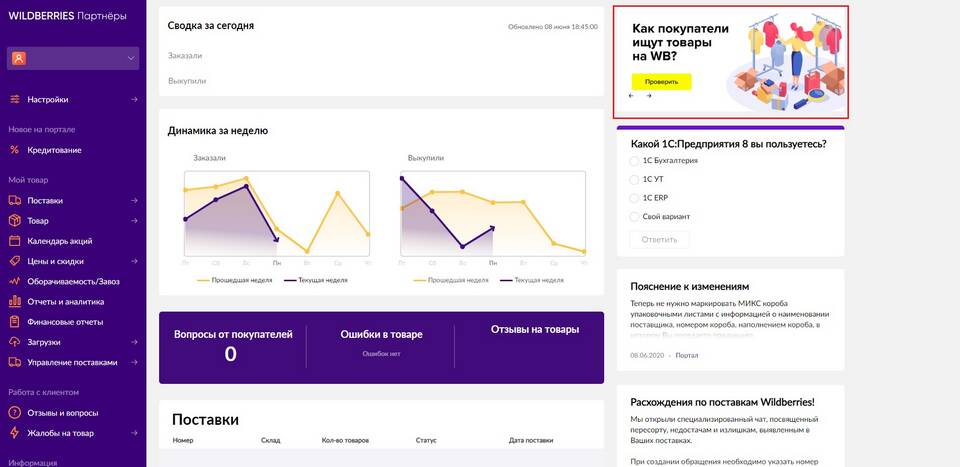Click the Цены и скидки tag icon

[14, 261]
